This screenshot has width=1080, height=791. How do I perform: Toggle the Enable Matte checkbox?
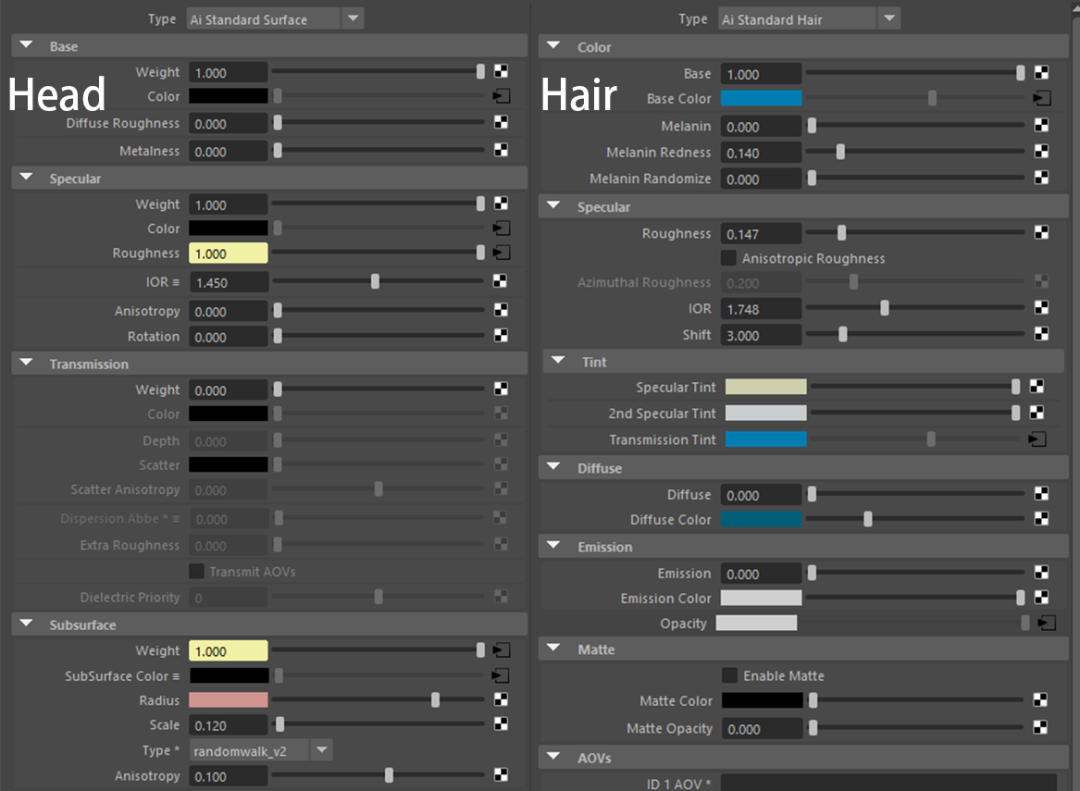point(729,675)
